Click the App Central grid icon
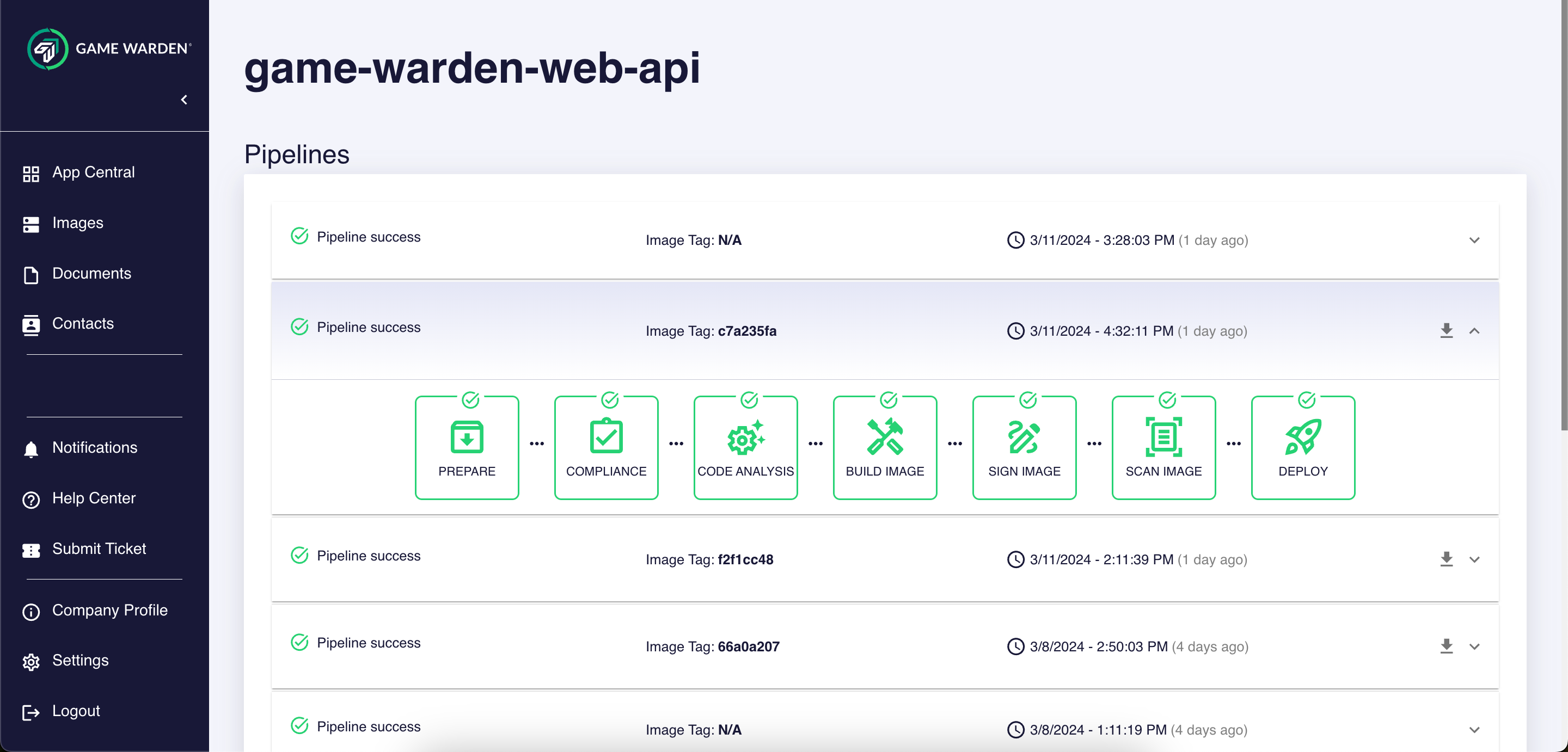Image resolution: width=1568 pixels, height=752 pixels. click(31, 174)
